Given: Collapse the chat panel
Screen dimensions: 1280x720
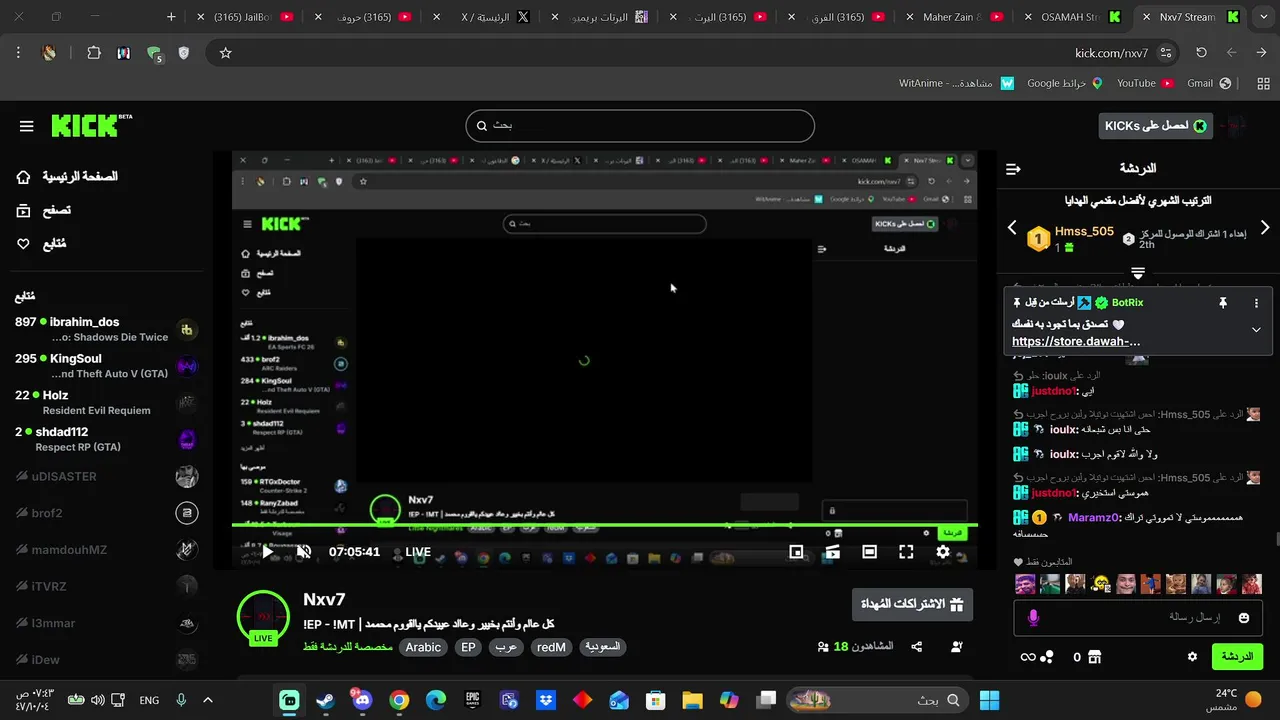Looking at the screenshot, I should 1013,169.
